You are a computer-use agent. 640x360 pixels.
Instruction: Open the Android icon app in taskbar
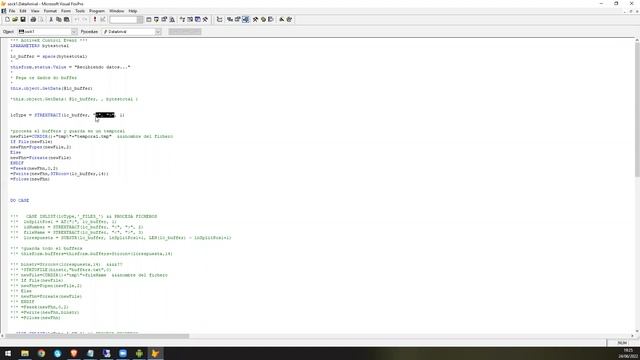[139, 353]
